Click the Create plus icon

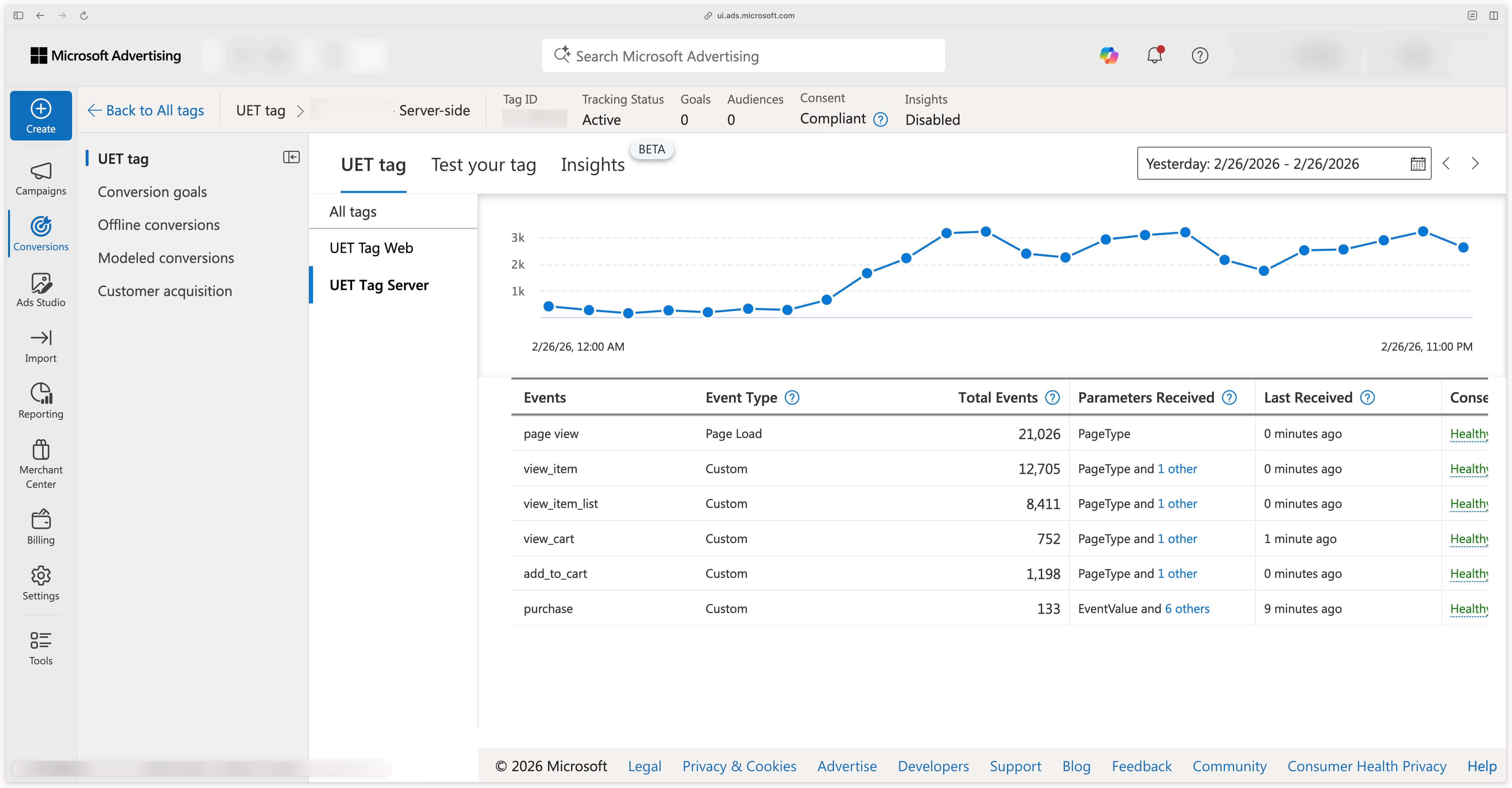[x=40, y=109]
